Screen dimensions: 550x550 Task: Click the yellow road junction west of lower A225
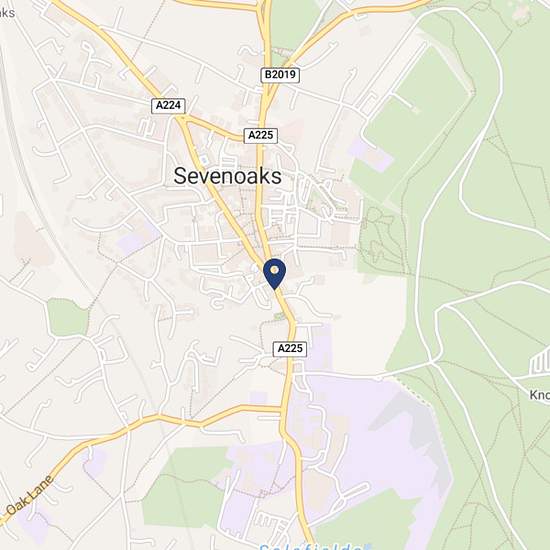(x=281, y=410)
